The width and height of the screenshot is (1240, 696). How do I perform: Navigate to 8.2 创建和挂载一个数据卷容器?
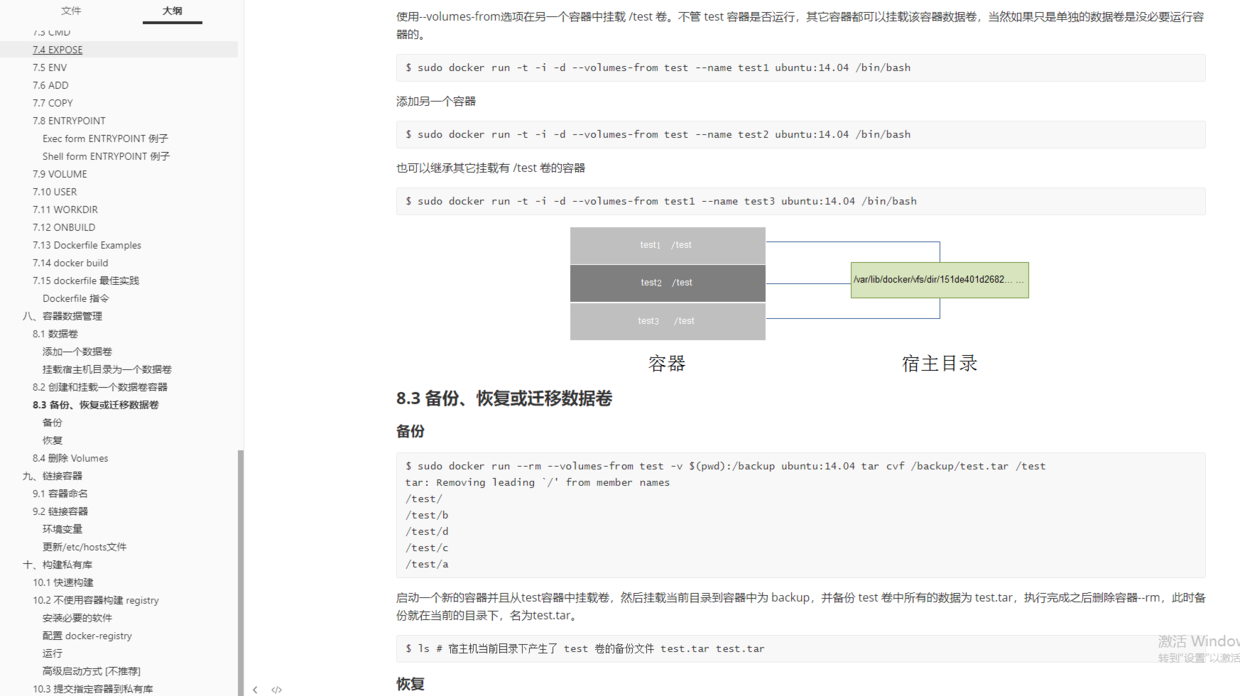click(100, 387)
